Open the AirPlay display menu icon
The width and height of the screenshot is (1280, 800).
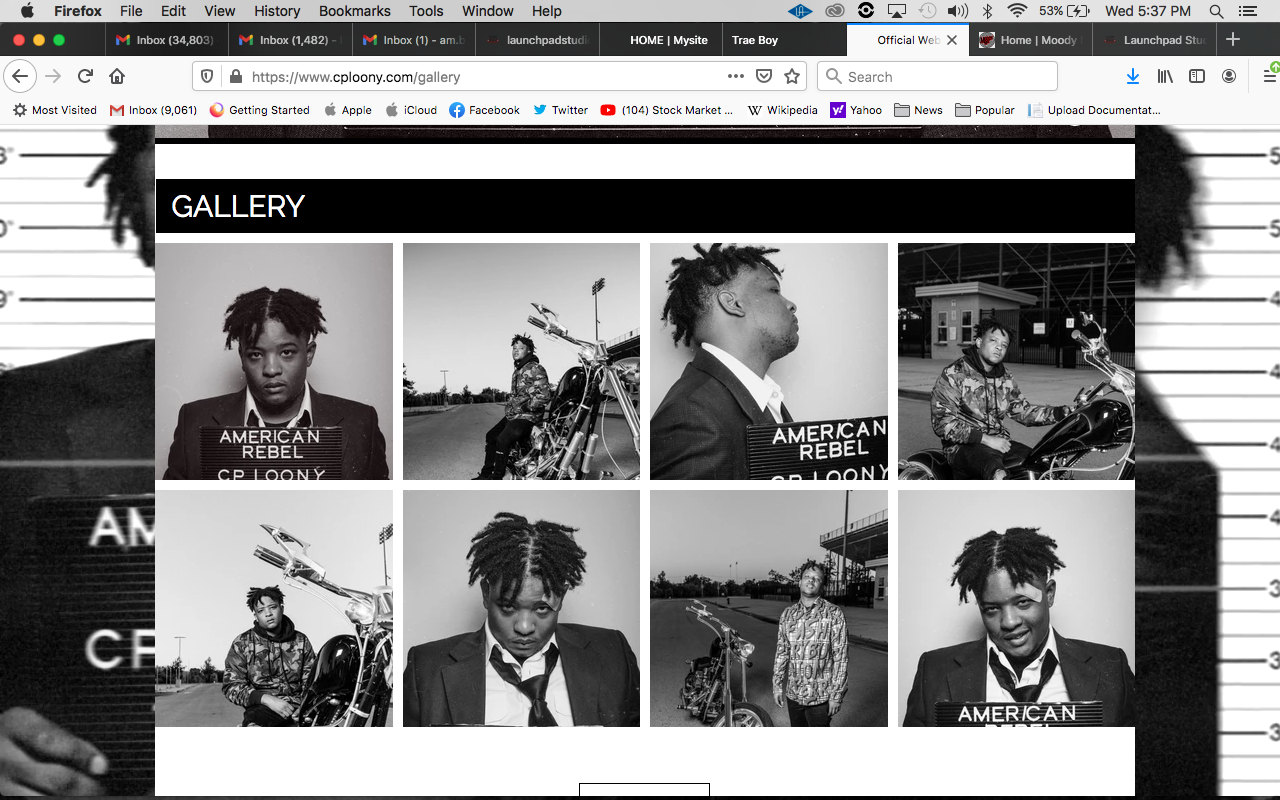tap(897, 11)
